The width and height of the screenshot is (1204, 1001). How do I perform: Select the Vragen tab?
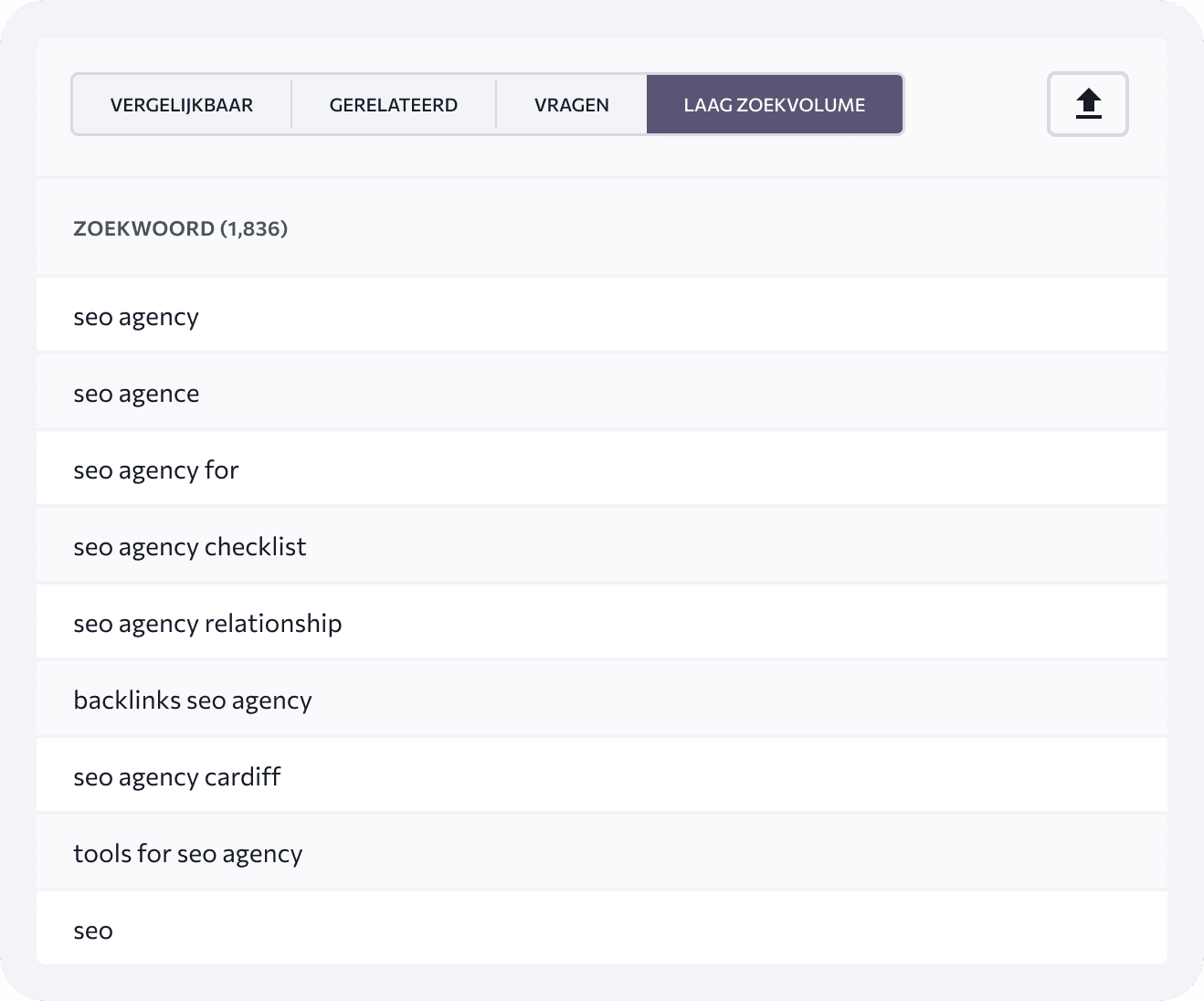click(572, 105)
